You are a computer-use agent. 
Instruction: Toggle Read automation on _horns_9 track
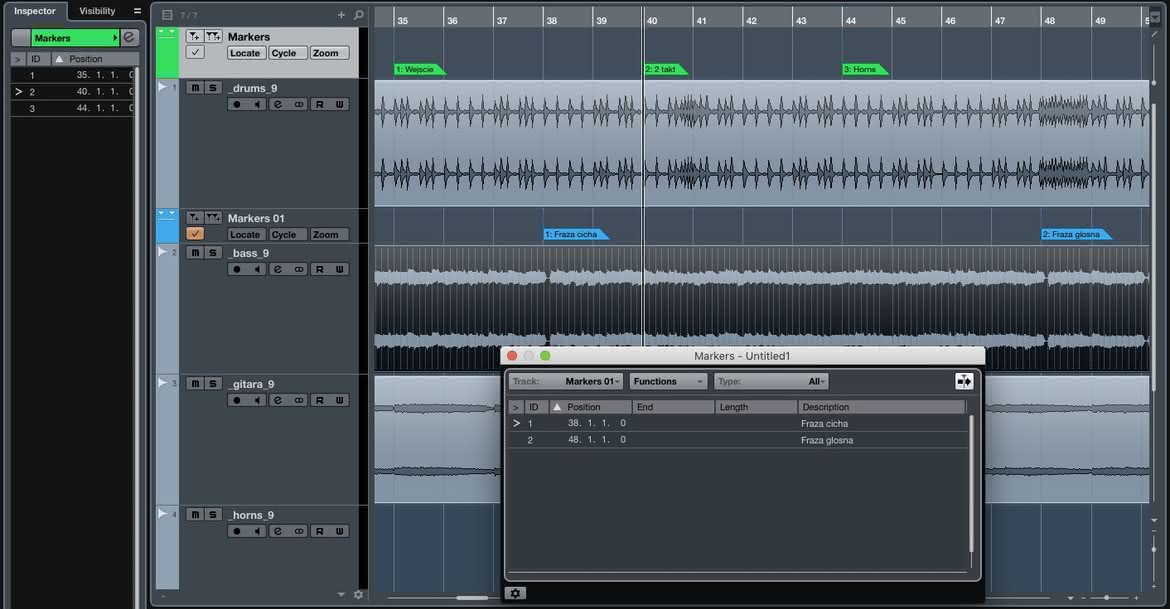pyautogui.click(x=319, y=531)
